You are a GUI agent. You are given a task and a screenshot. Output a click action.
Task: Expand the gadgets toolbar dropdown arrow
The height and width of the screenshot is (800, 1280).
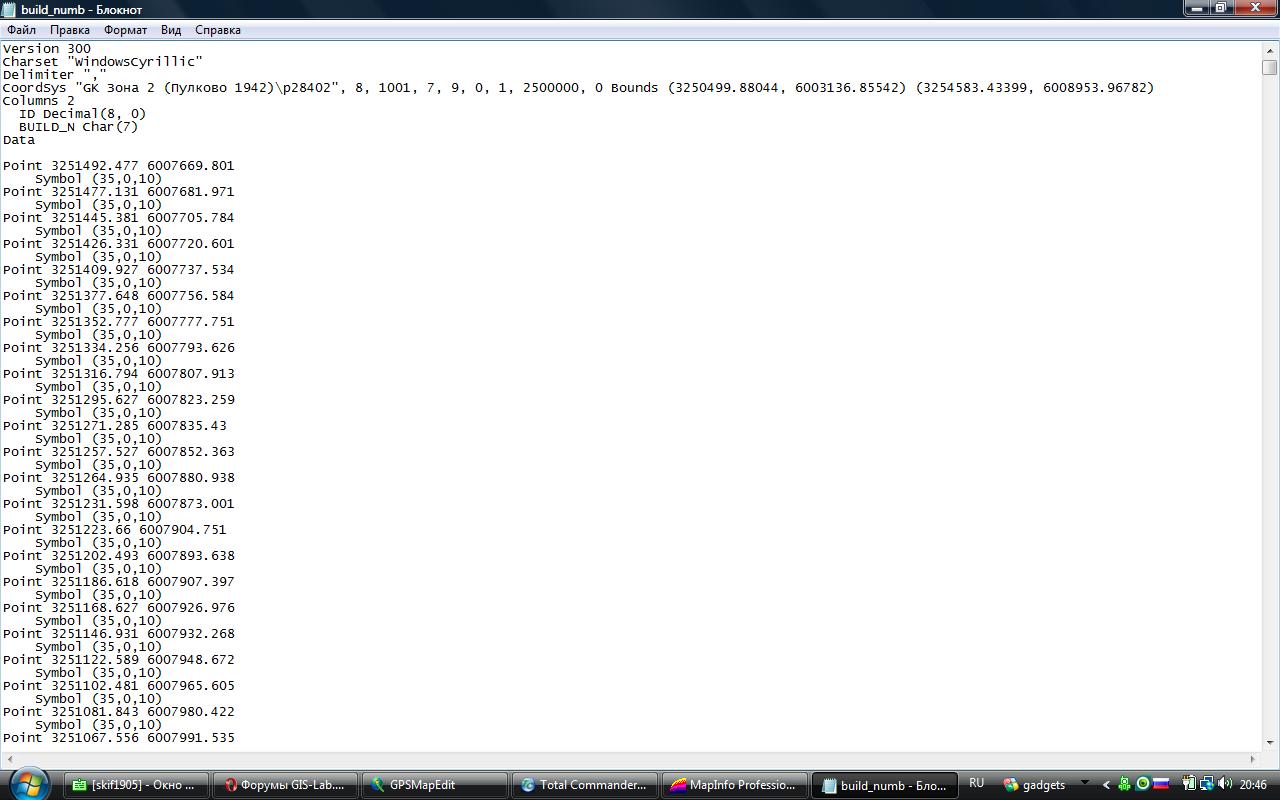coord(1085,784)
